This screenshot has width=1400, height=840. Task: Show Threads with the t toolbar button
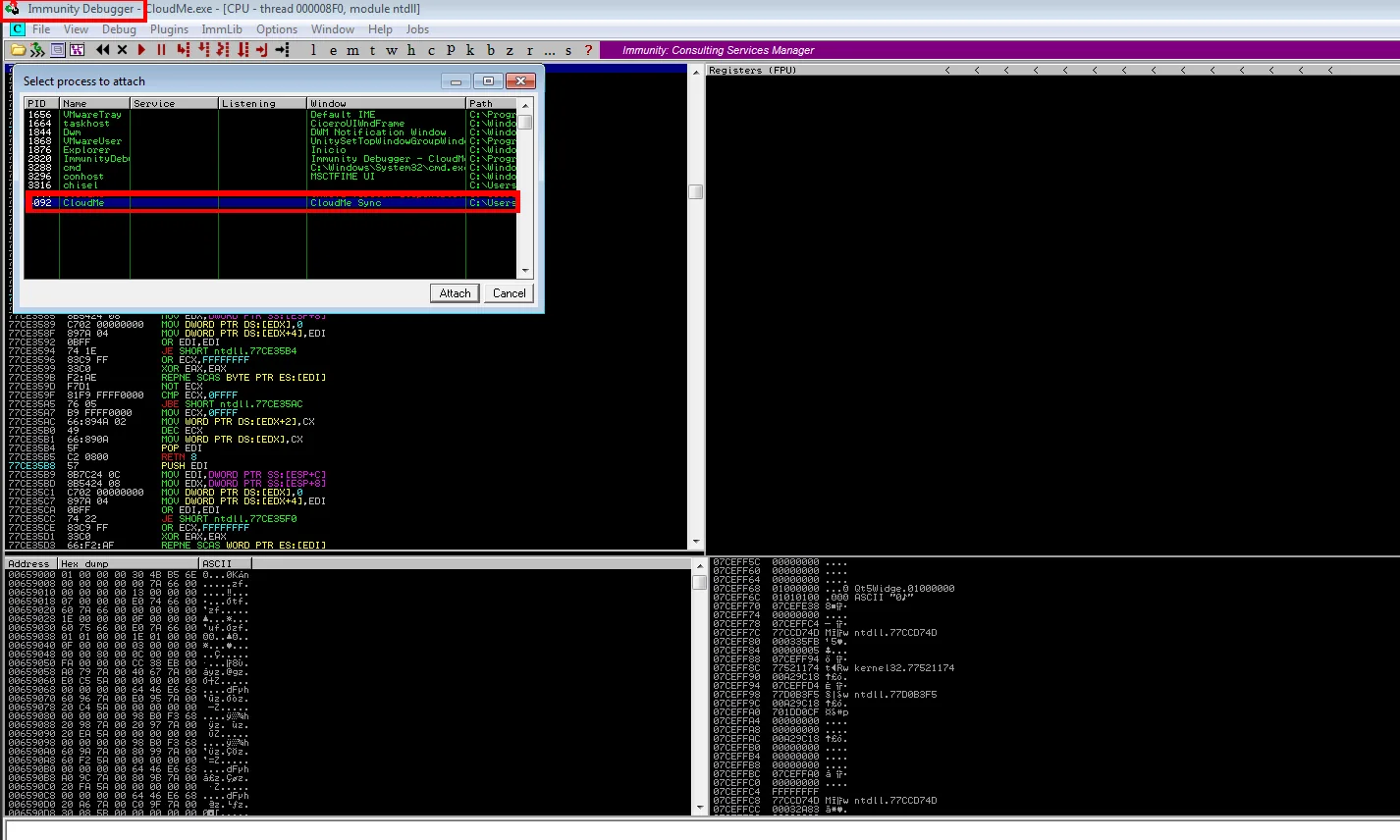(372, 49)
